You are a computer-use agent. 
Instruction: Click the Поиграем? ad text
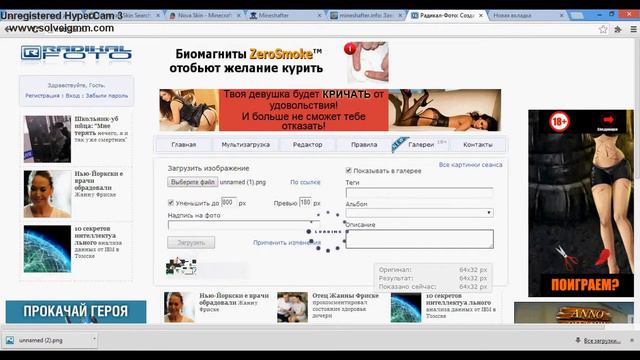tap(585, 284)
